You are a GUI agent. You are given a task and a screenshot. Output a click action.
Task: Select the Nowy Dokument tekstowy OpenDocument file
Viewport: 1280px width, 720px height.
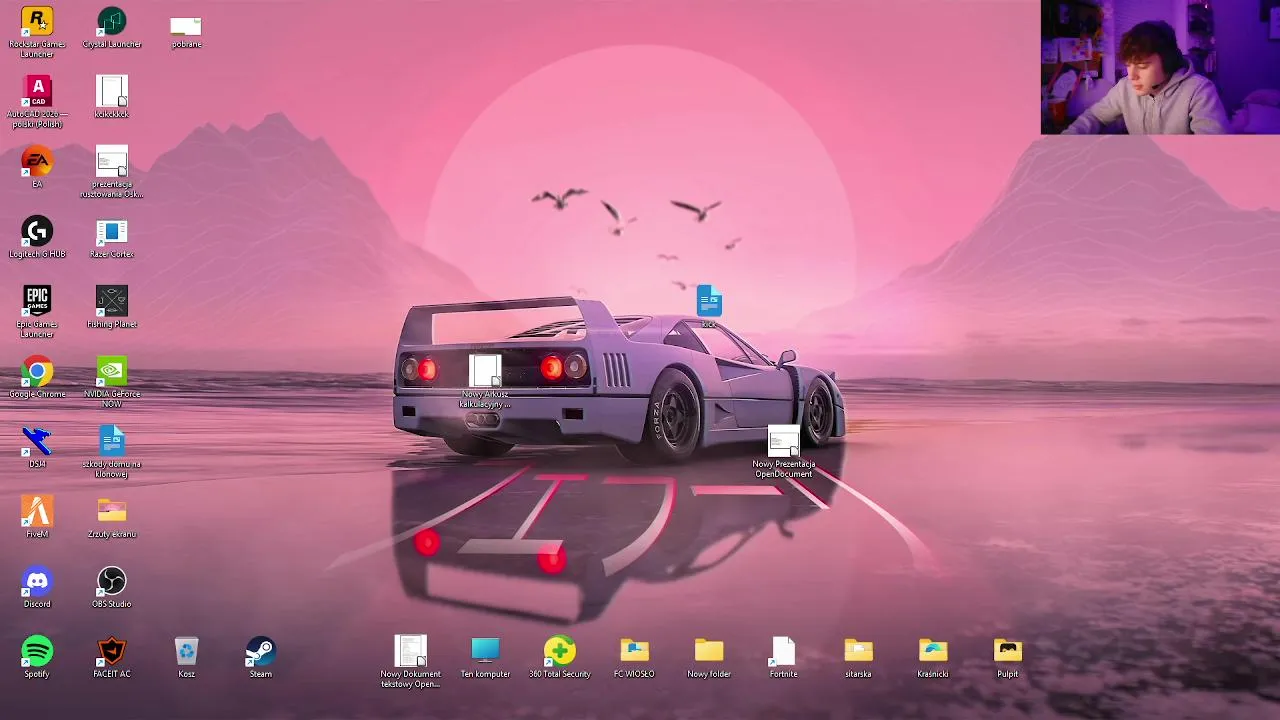tap(410, 661)
